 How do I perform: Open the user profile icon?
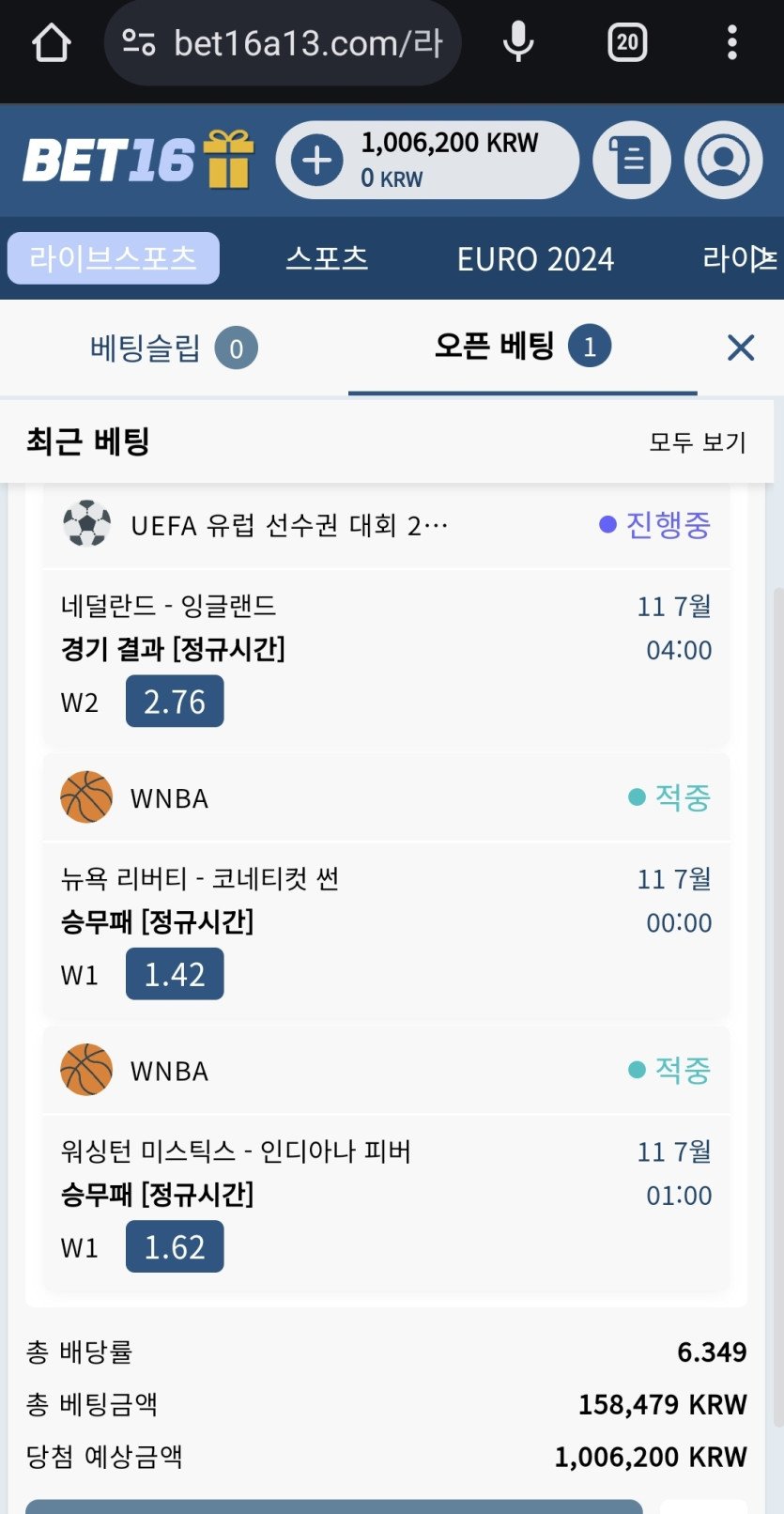(723, 160)
